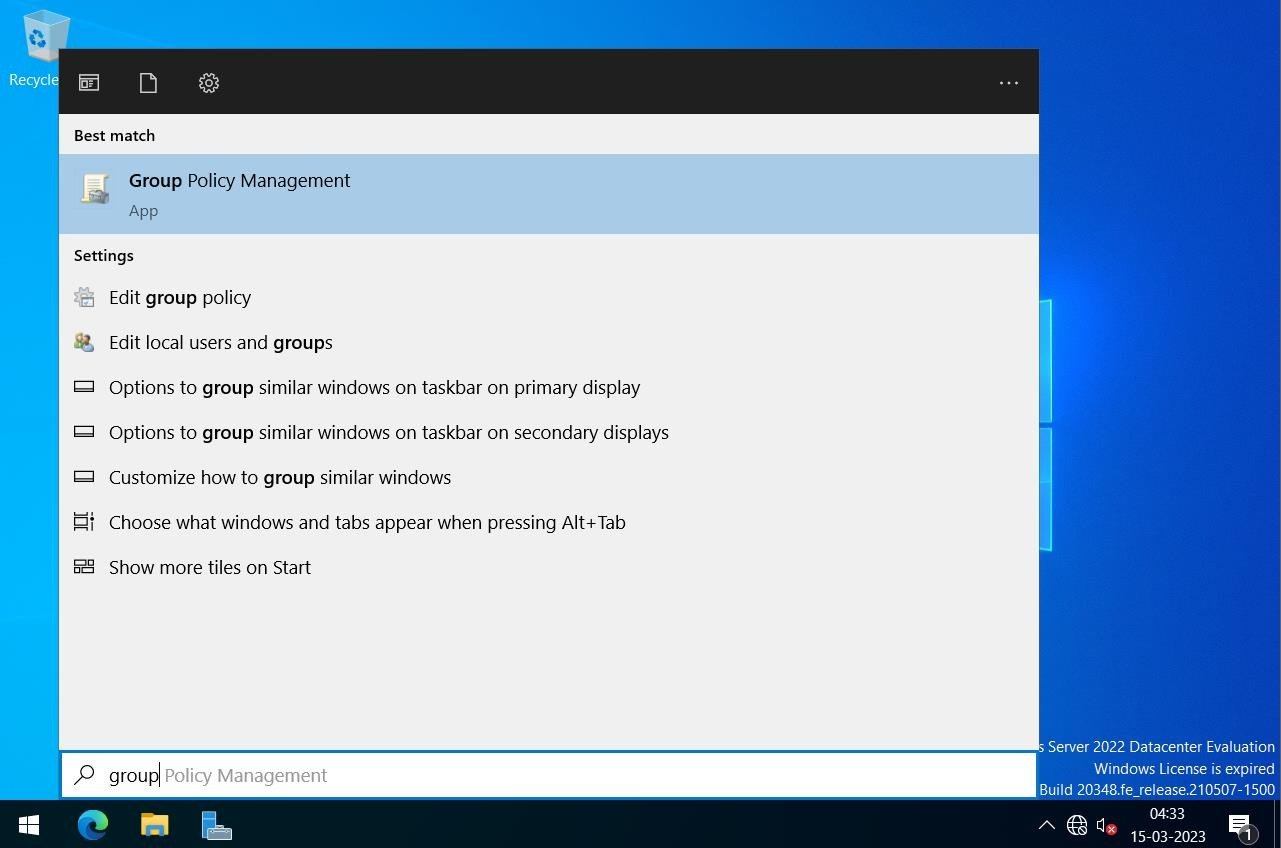Open the Alt+Tab windows and tabs setting

[549, 522]
